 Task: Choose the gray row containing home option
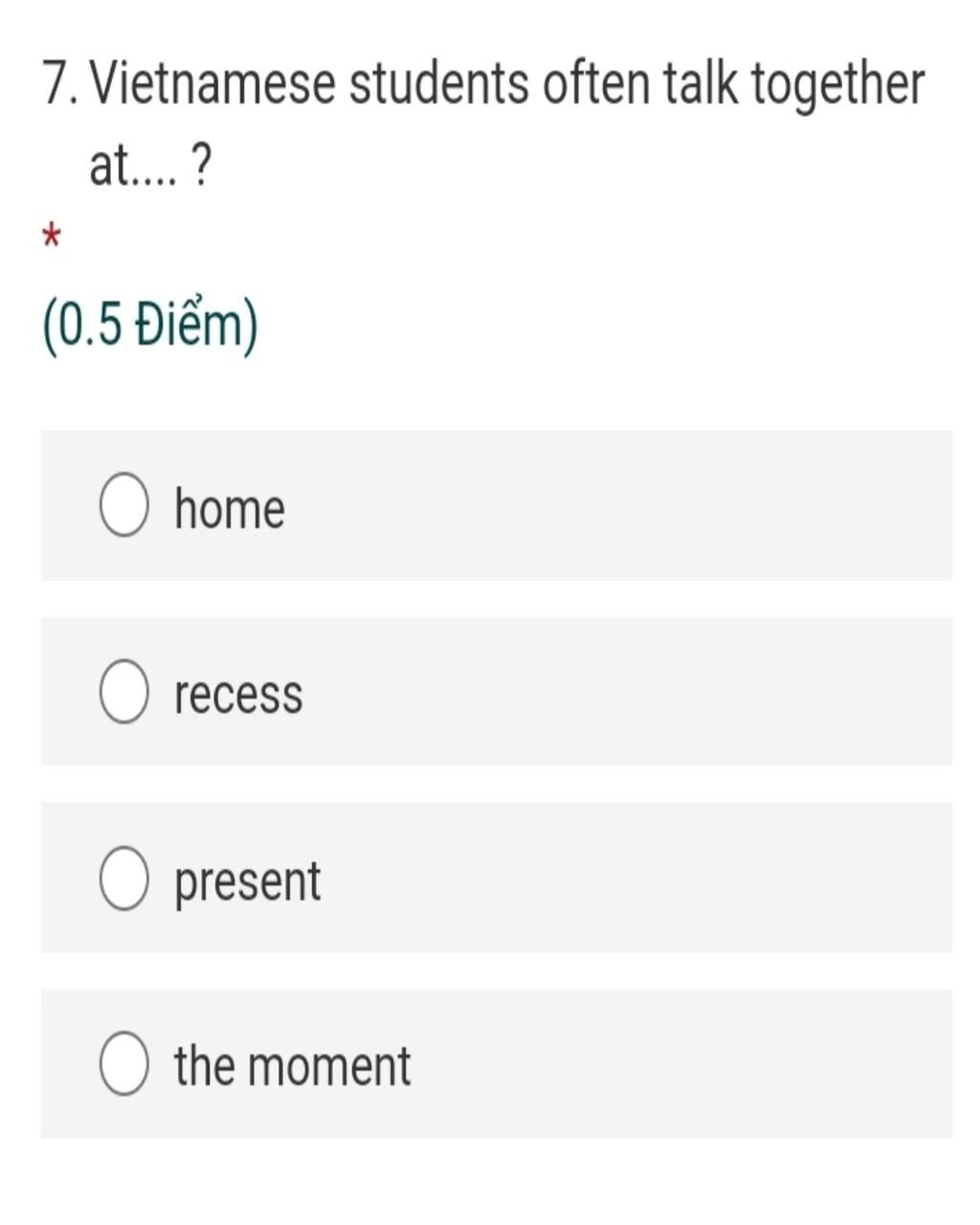497,505
